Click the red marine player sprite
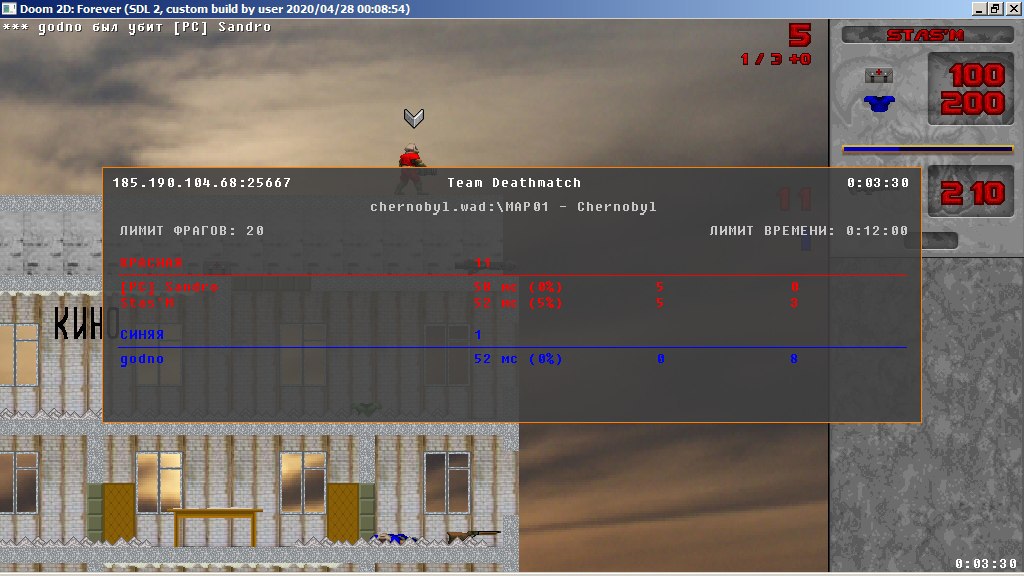The height and width of the screenshot is (576, 1024). tap(413, 168)
